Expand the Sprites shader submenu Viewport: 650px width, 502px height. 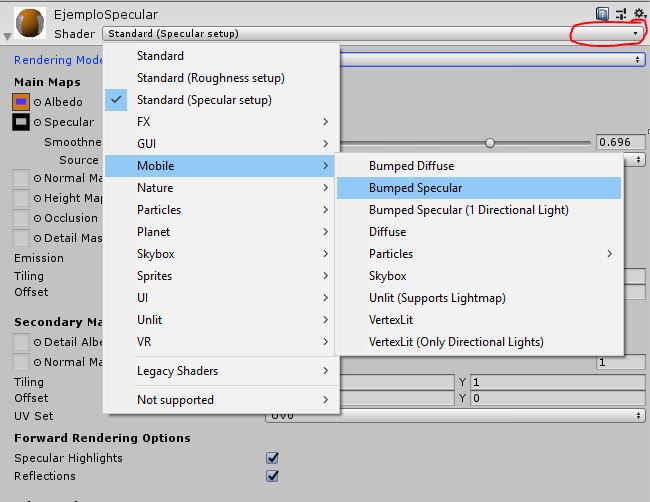(222, 276)
